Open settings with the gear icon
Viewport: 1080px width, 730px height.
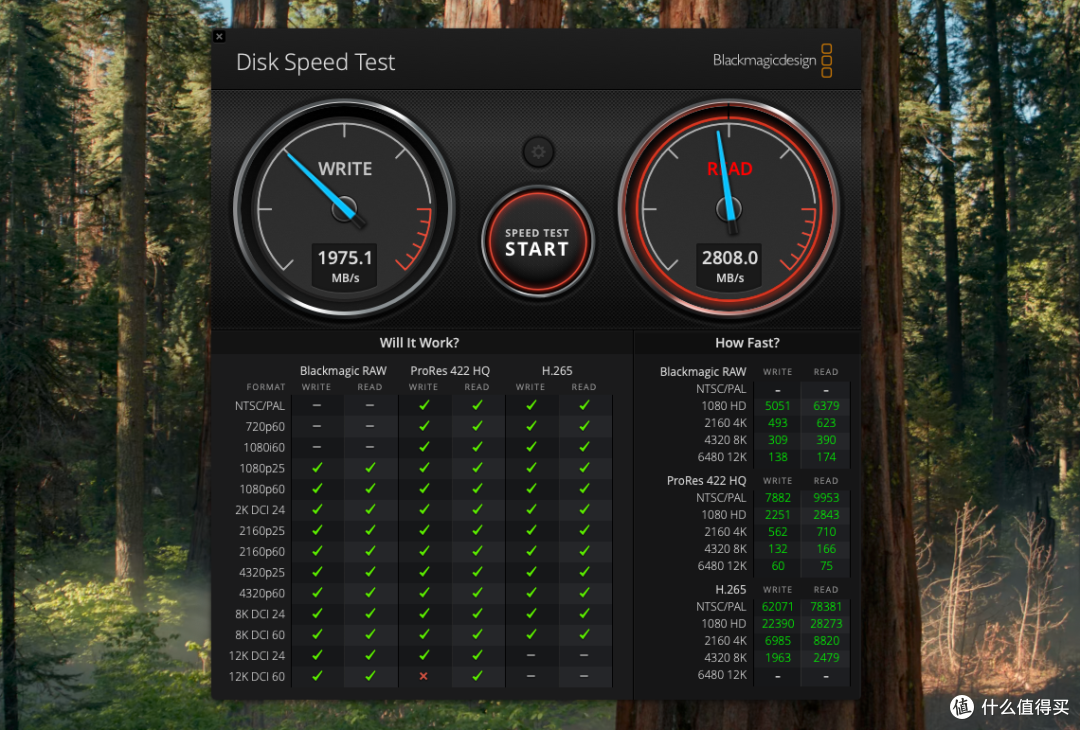pos(538,152)
